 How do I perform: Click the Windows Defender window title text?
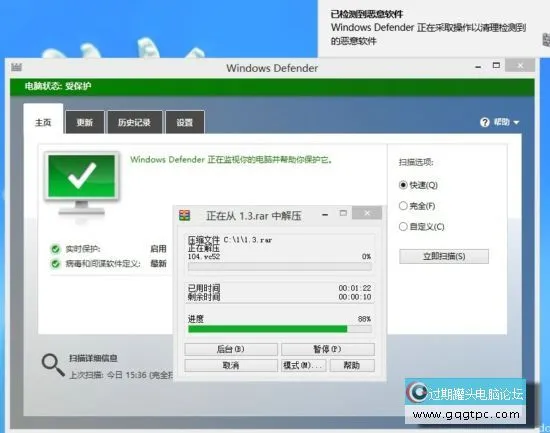[272, 68]
